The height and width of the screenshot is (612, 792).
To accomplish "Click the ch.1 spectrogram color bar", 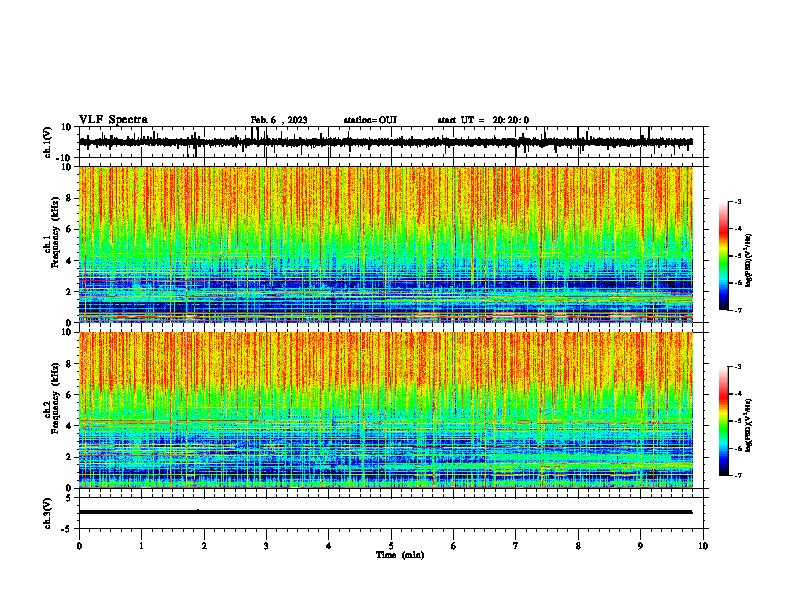I will 724,256.
